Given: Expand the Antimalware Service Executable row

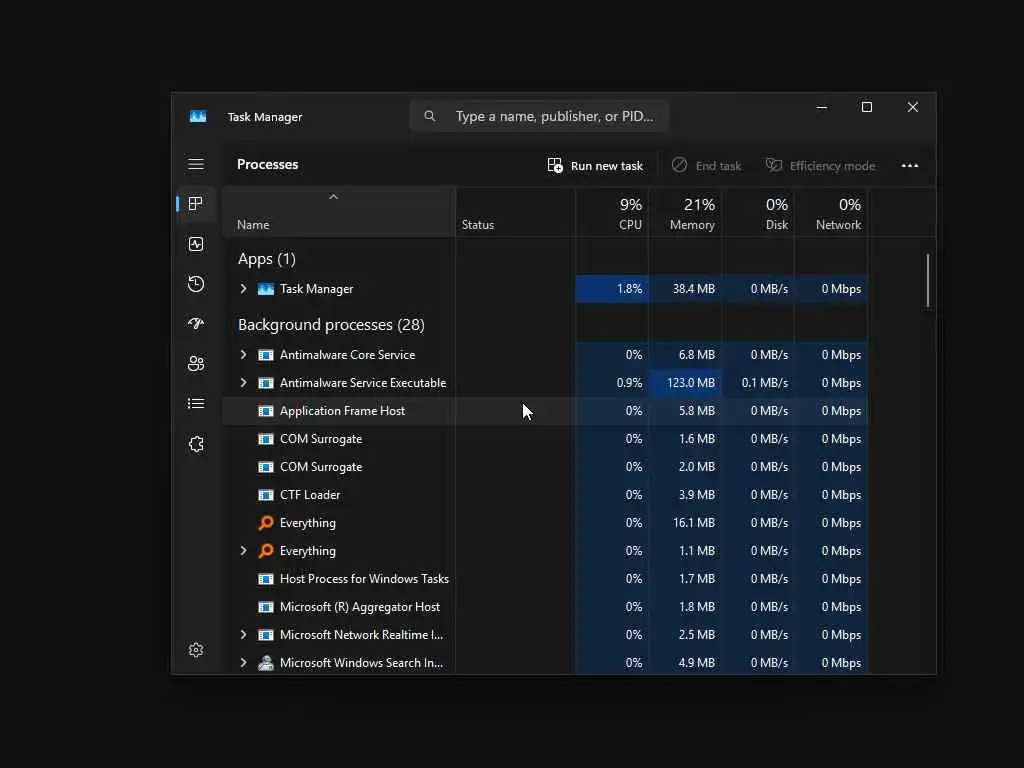Looking at the screenshot, I should pyautogui.click(x=243, y=383).
